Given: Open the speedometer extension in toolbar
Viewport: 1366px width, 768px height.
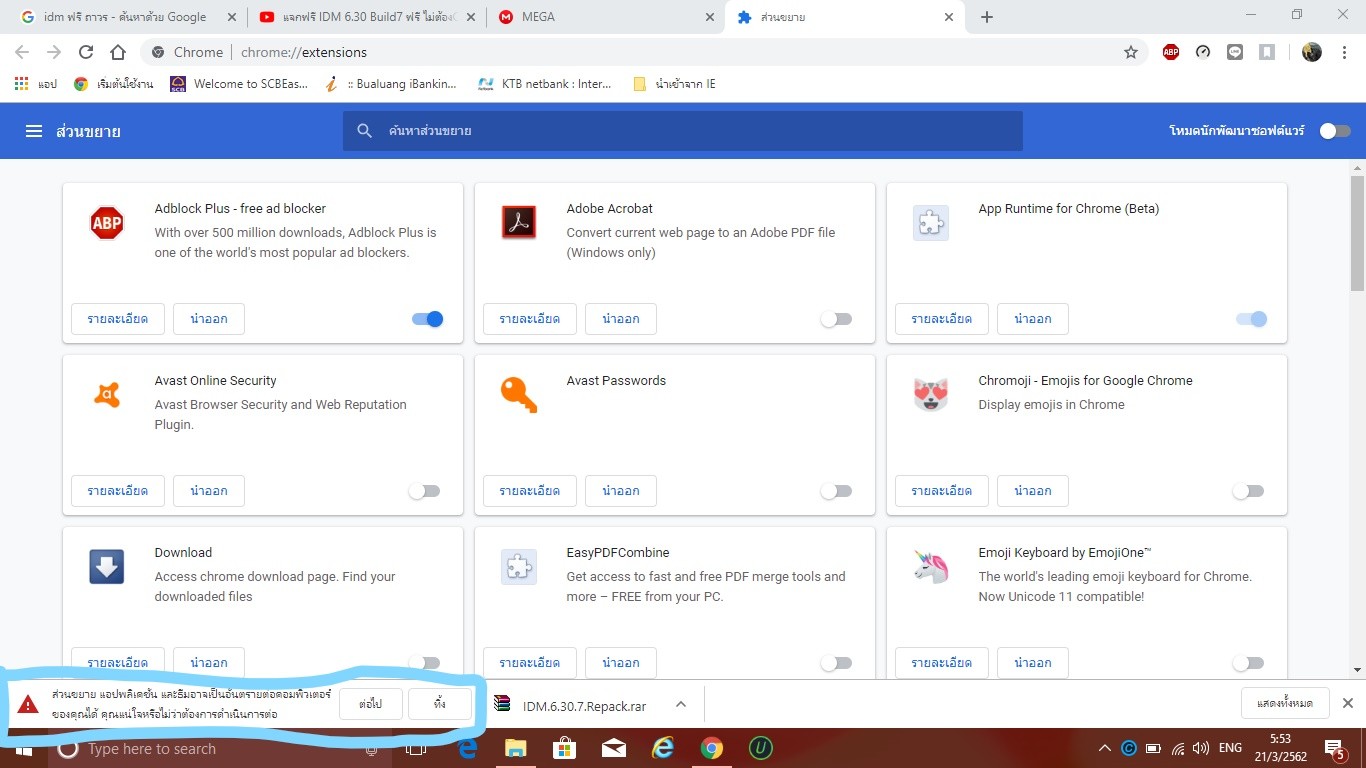Looking at the screenshot, I should click(x=1203, y=52).
